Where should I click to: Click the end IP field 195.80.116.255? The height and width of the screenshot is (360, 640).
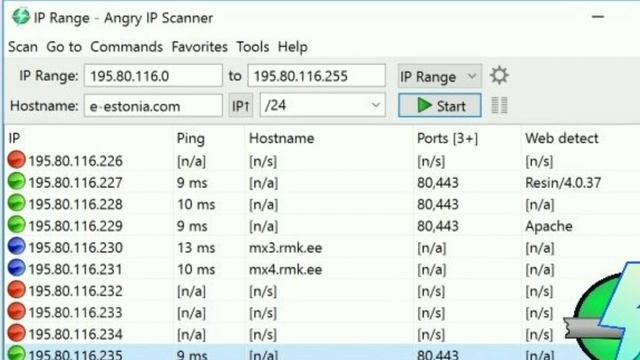point(316,76)
